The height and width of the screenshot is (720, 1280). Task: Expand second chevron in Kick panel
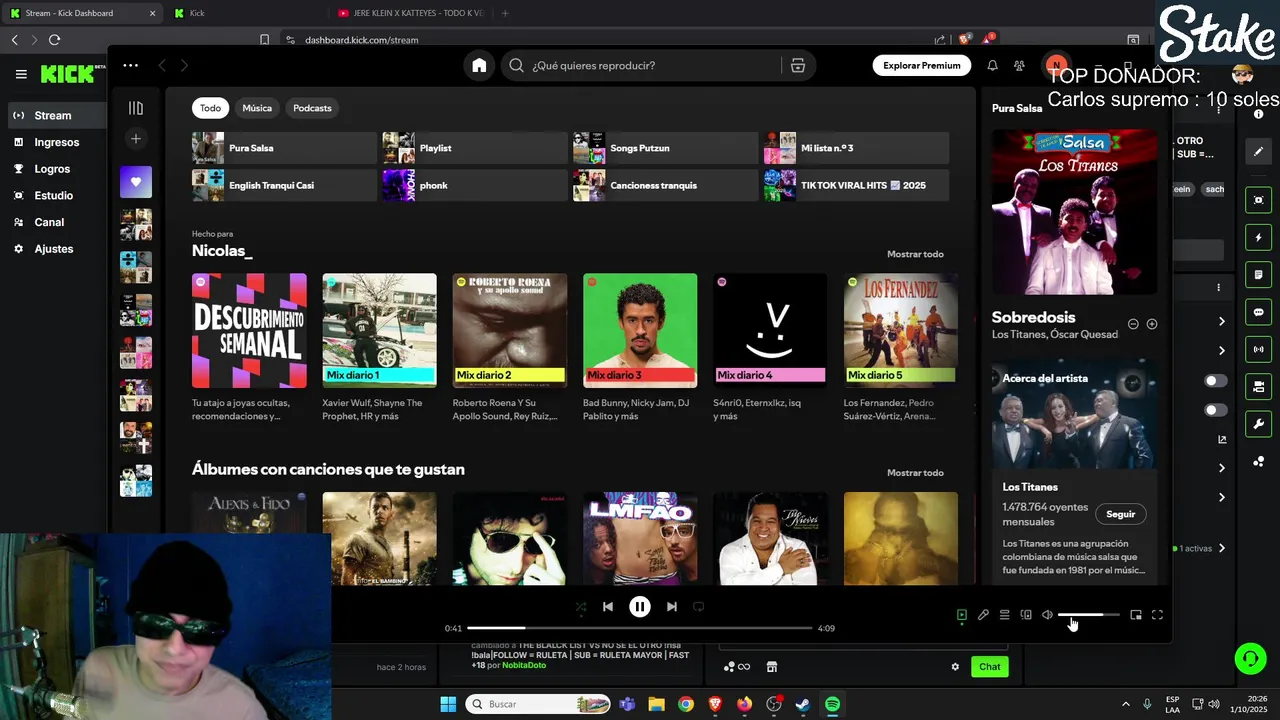pos(1221,350)
